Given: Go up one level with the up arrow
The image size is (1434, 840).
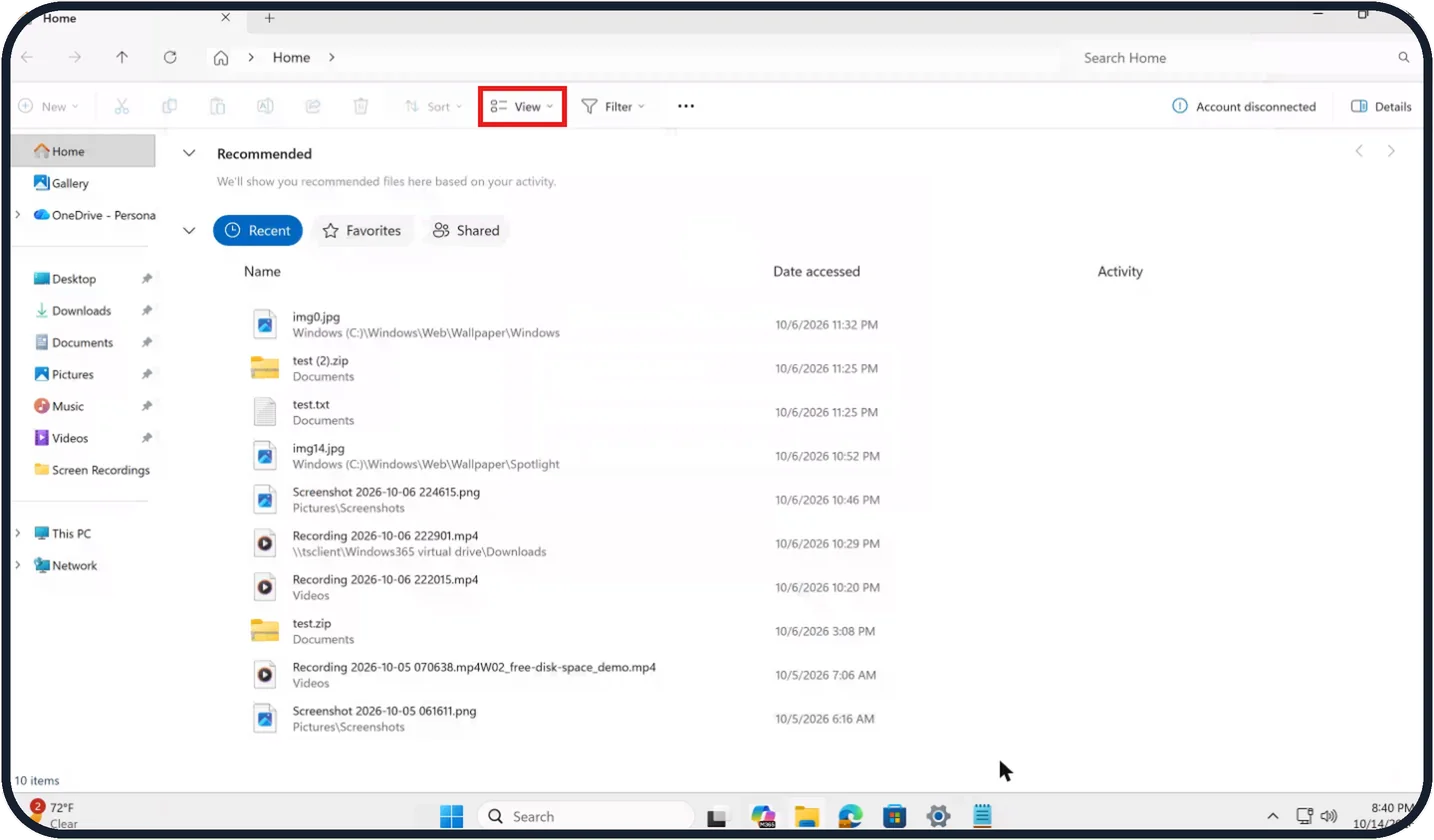Looking at the screenshot, I should click(122, 57).
